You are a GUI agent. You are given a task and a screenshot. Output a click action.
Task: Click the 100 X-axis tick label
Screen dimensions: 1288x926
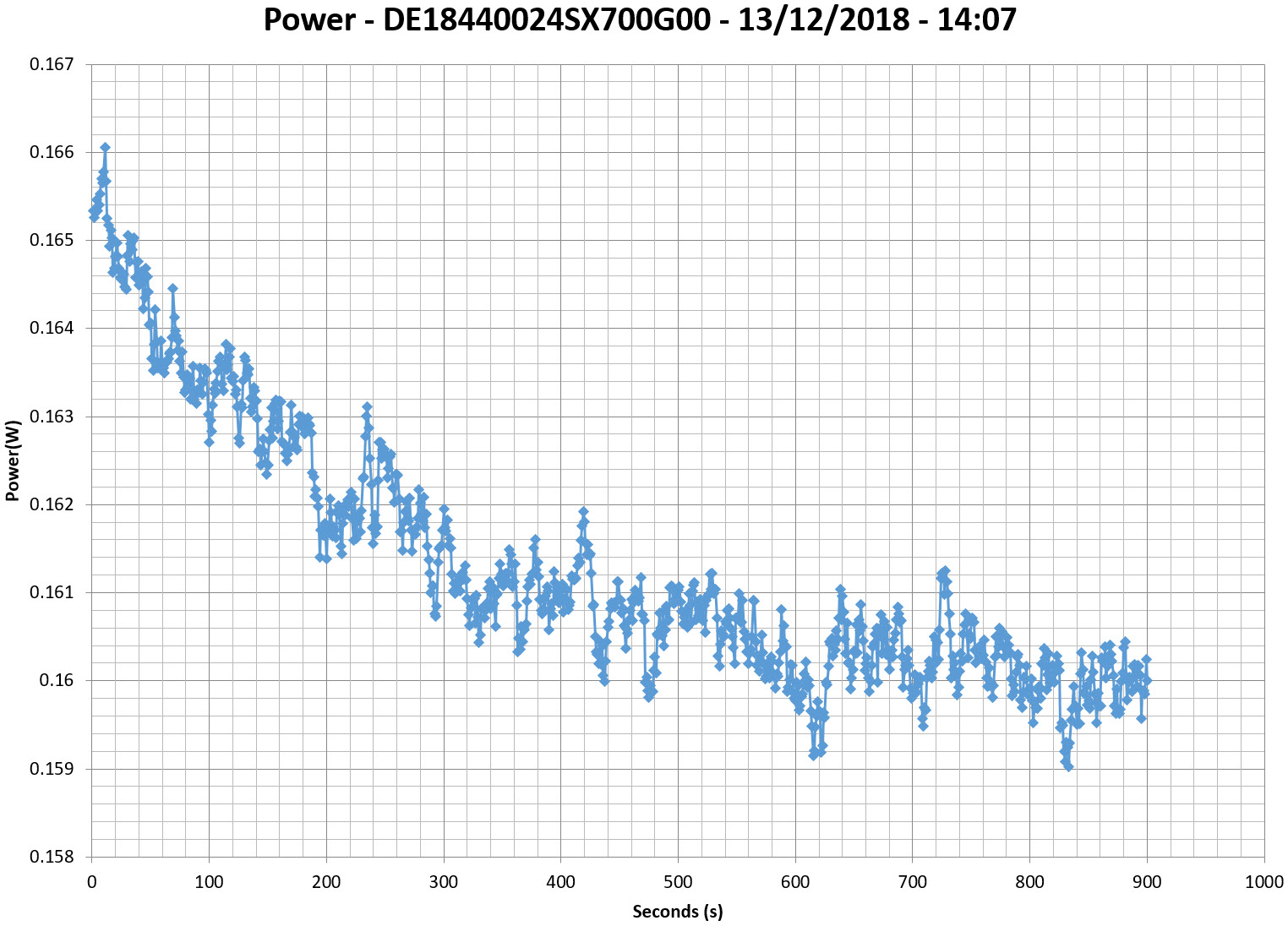coord(209,883)
